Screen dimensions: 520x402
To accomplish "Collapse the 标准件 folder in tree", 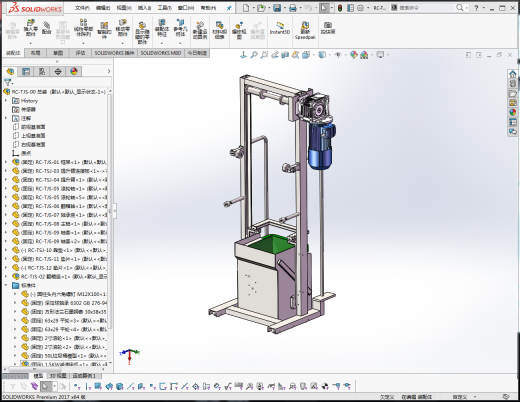I will 6,285.
